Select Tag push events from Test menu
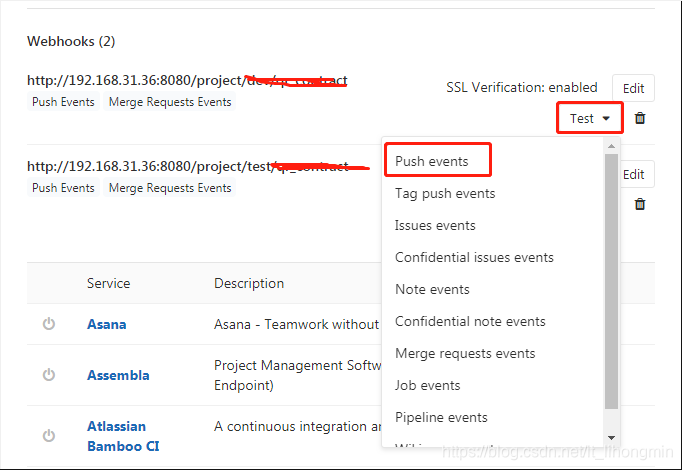Screen dimensions: 682x470 [x=445, y=193]
